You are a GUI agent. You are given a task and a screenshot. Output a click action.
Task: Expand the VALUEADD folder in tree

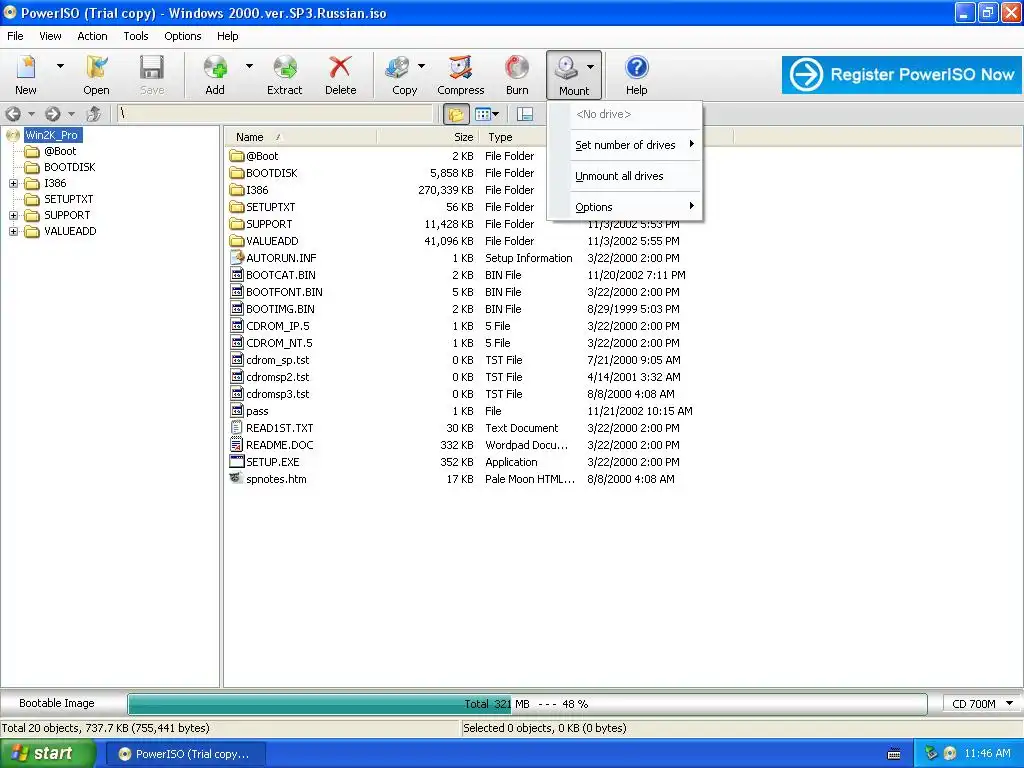coord(13,231)
